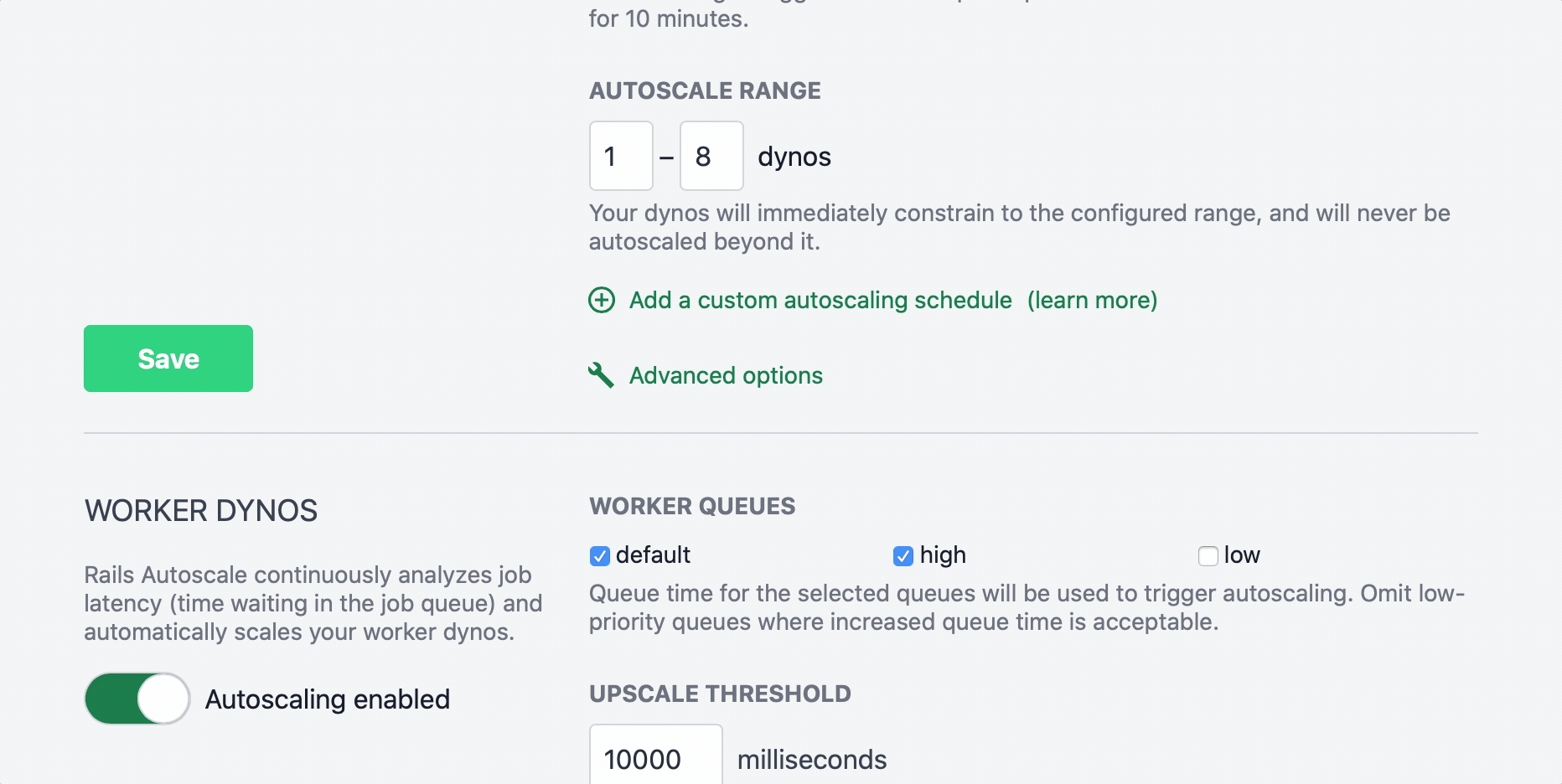Click the "Advanced options" link
The height and width of the screenshot is (784, 1562).
pyautogui.click(x=725, y=375)
